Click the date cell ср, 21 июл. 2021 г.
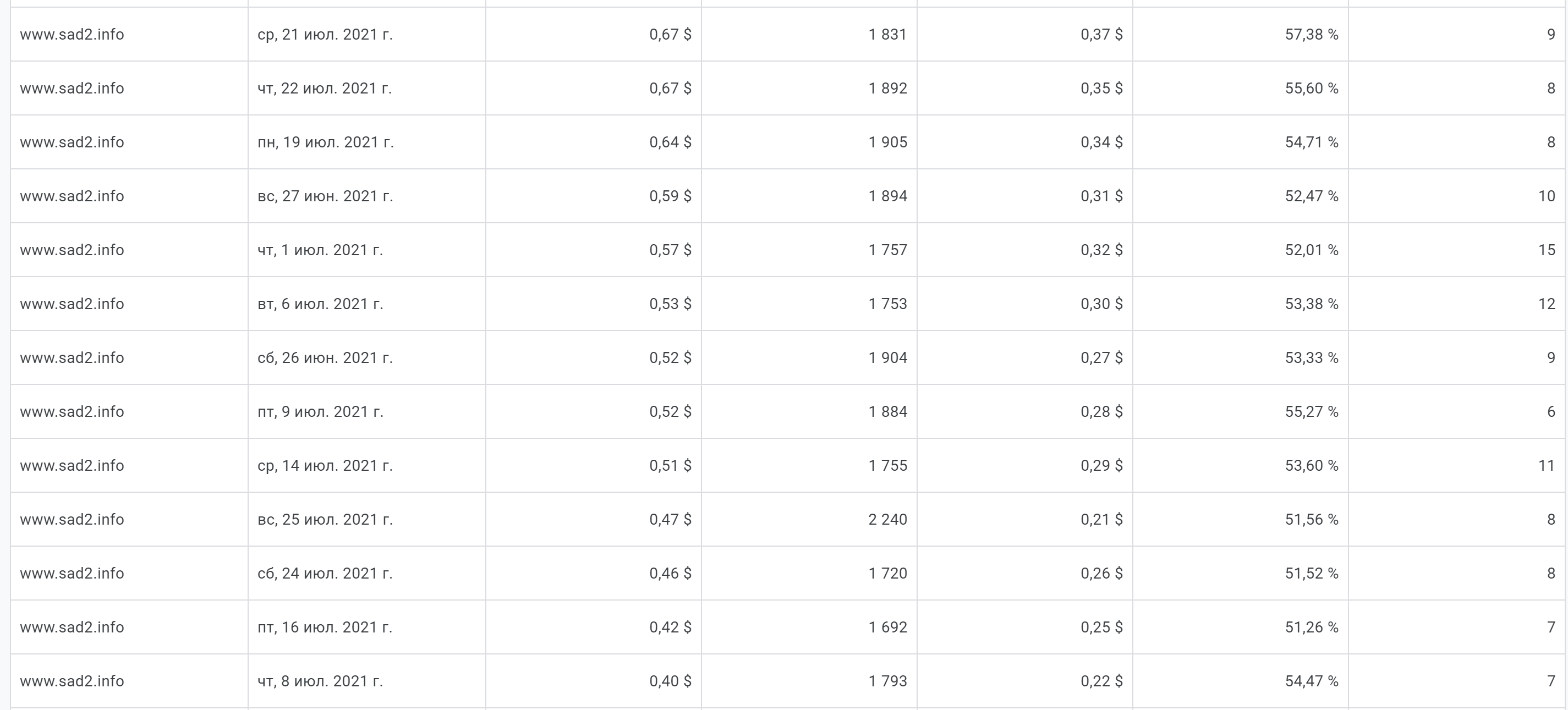The image size is (1568, 710). [325, 35]
